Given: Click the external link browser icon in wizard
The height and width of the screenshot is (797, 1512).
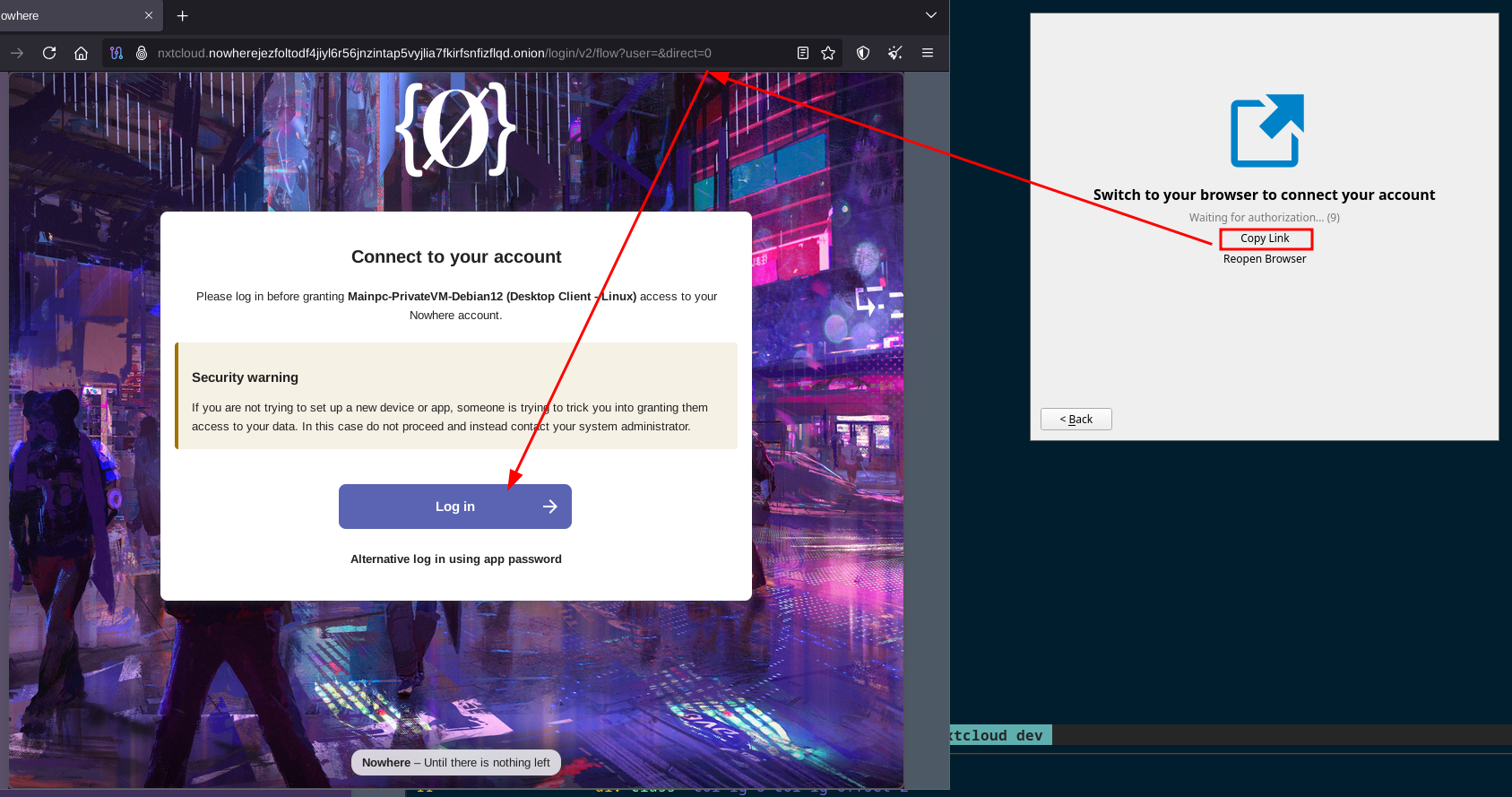Looking at the screenshot, I should [x=1266, y=131].
